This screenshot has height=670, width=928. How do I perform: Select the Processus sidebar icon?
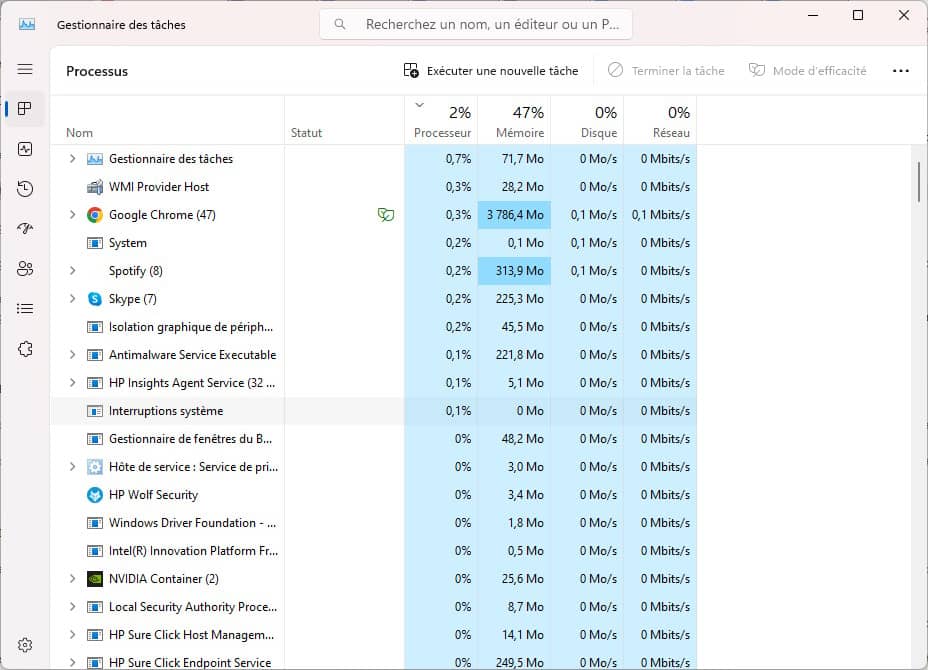click(x=25, y=109)
